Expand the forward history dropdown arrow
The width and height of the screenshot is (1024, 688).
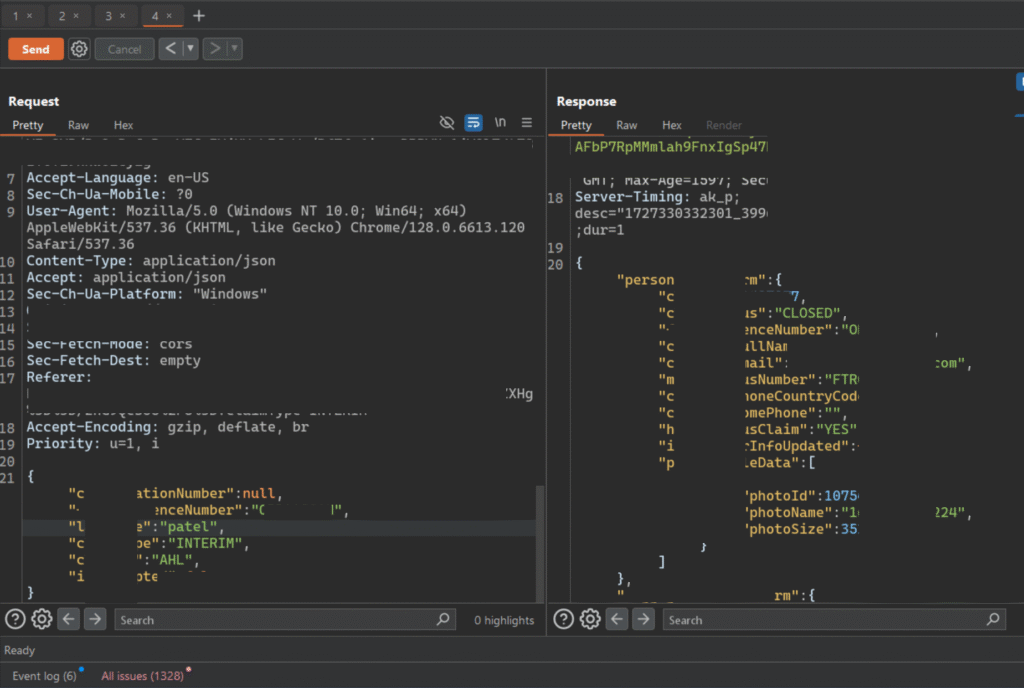click(x=234, y=49)
